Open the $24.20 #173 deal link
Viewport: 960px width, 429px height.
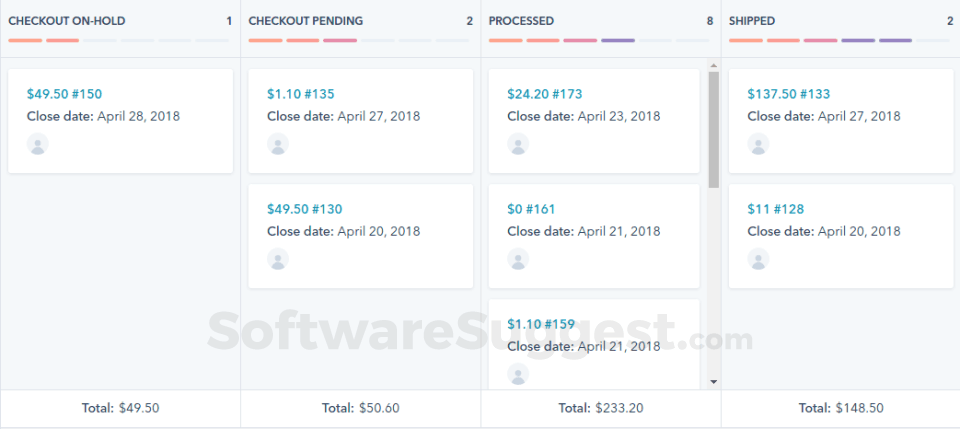tap(544, 94)
